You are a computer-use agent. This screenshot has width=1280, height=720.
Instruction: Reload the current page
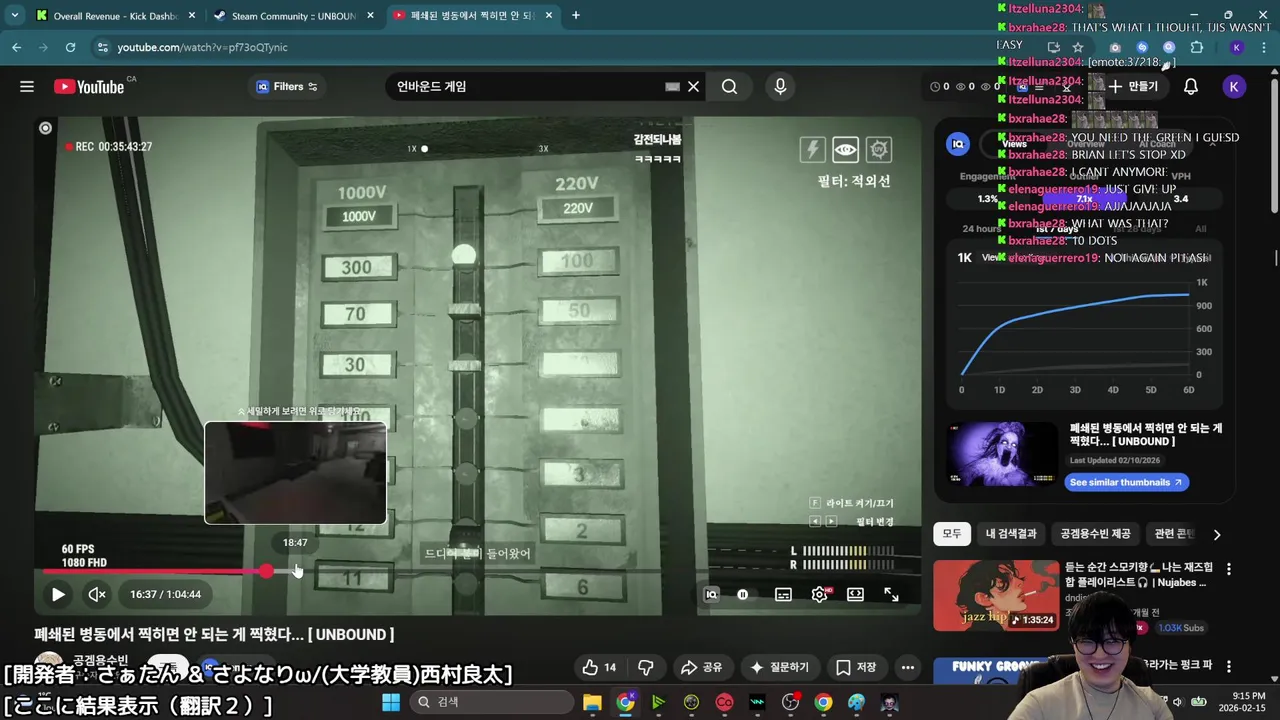click(x=70, y=47)
